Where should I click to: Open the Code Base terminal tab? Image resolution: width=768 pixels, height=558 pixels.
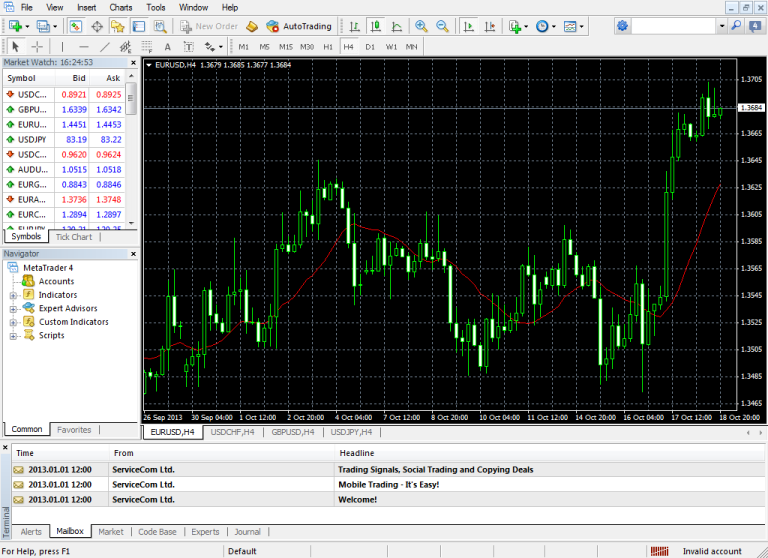(157, 532)
